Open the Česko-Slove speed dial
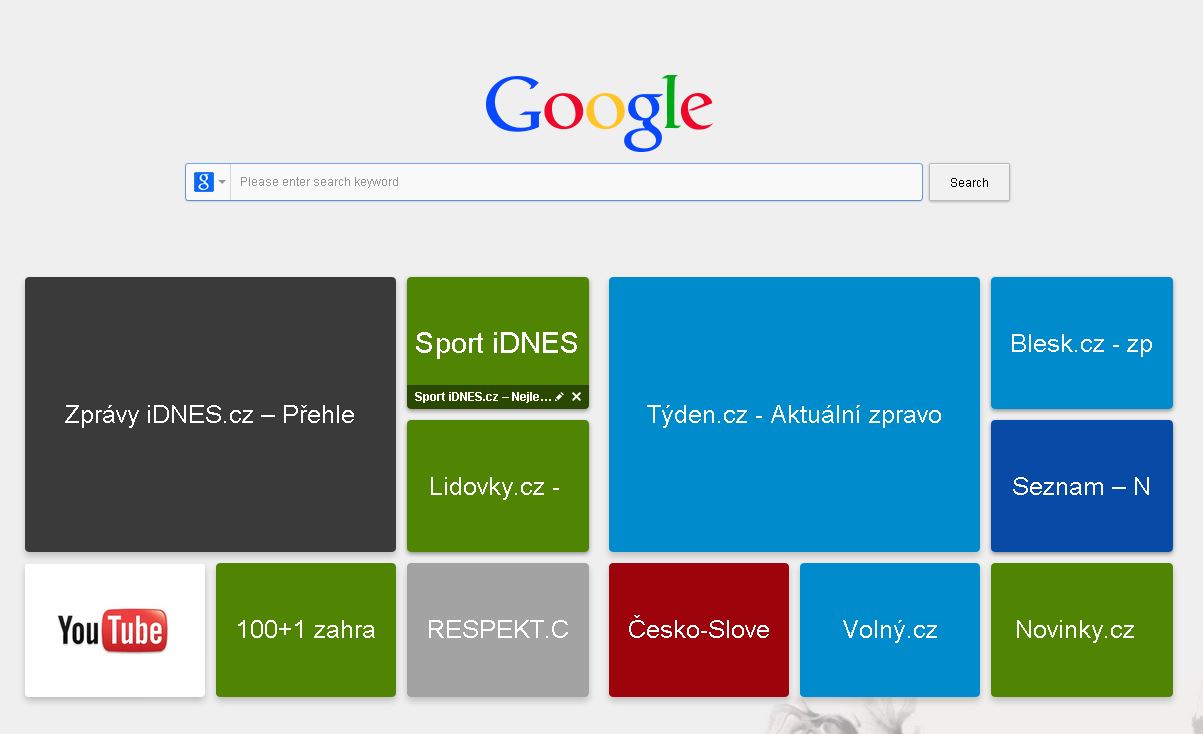This screenshot has width=1203, height=734. [x=698, y=630]
